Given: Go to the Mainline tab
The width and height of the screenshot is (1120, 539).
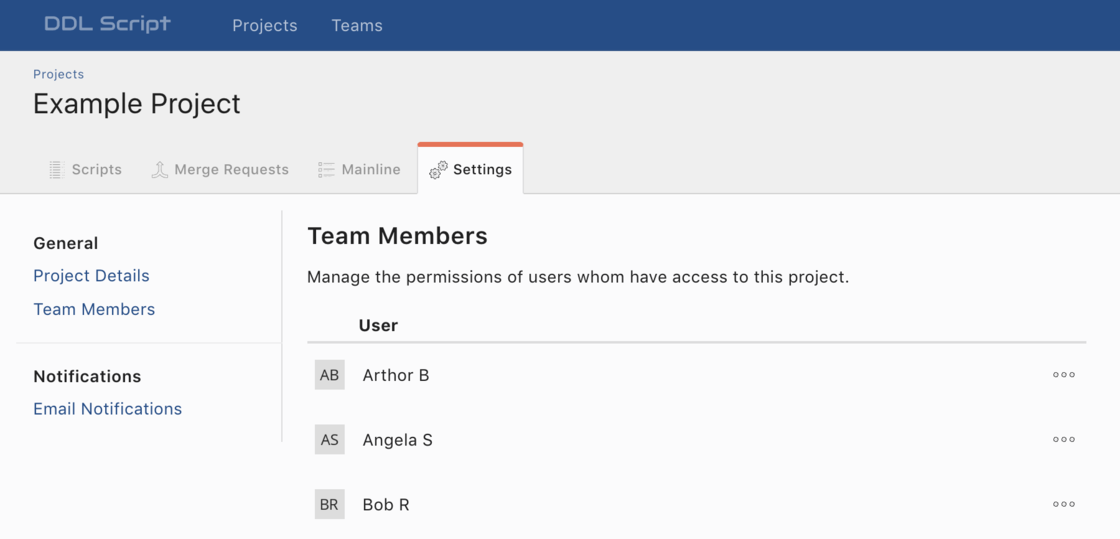Looking at the screenshot, I should 370,170.
